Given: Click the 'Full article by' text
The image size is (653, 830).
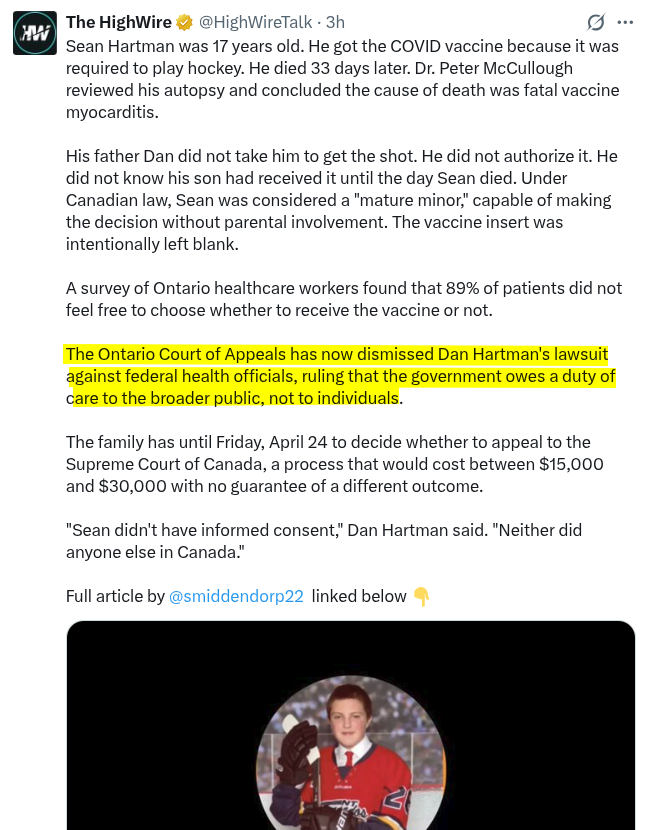Looking at the screenshot, I should point(115,596).
